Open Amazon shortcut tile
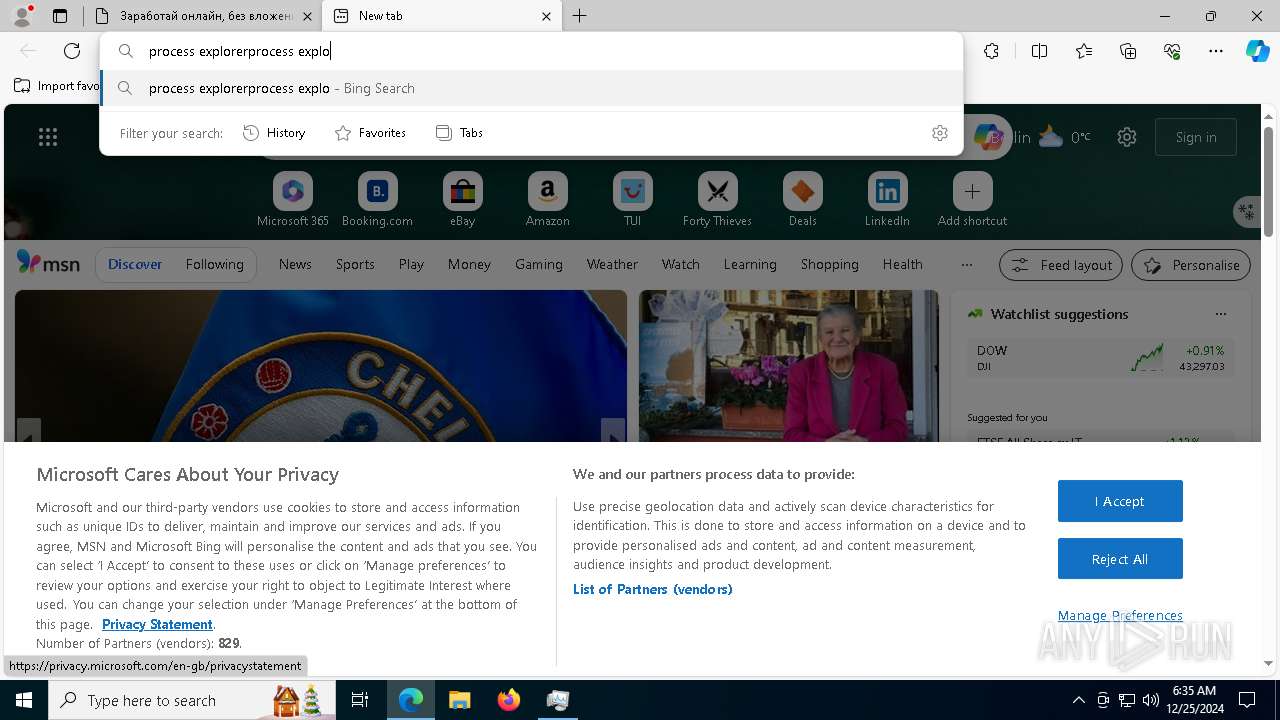The width and height of the screenshot is (1280, 720). pos(547,199)
